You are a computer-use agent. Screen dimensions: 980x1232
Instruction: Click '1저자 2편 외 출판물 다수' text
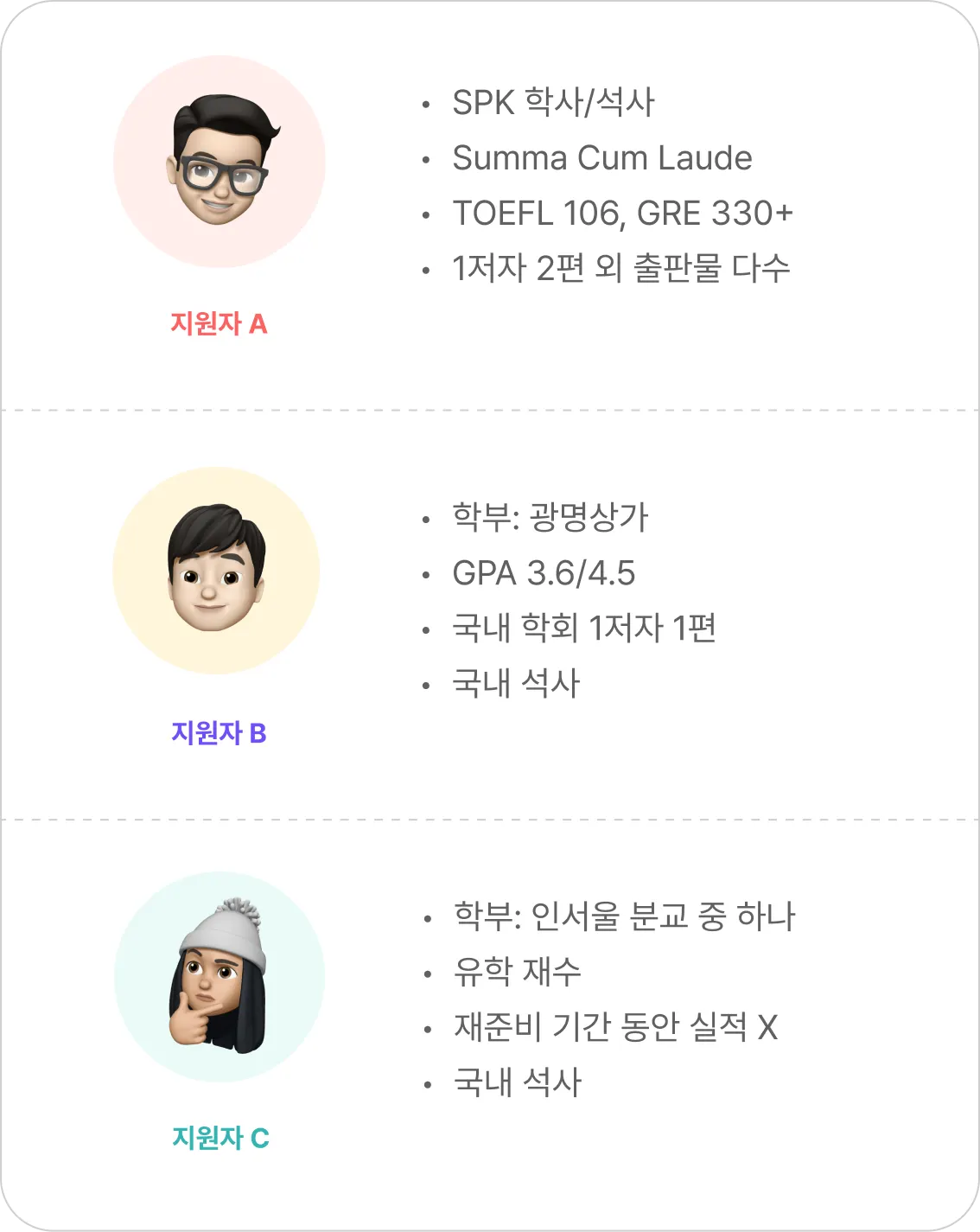[620, 269]
